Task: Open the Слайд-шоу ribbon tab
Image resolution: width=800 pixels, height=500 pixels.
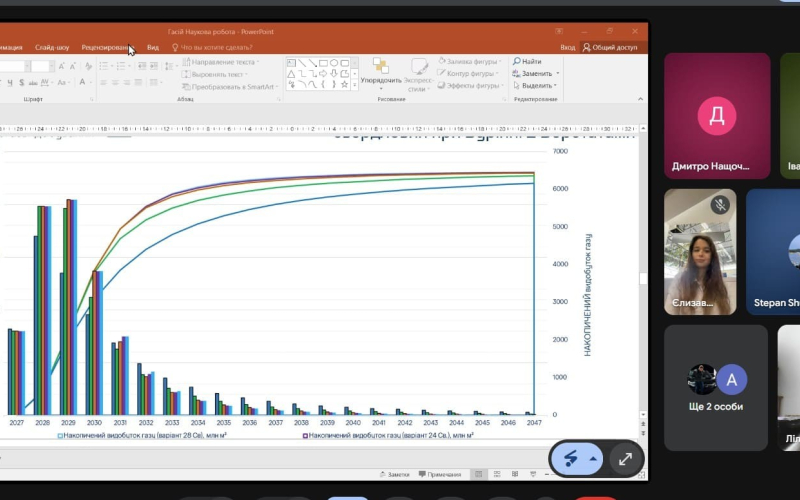Action: point(52,47)
